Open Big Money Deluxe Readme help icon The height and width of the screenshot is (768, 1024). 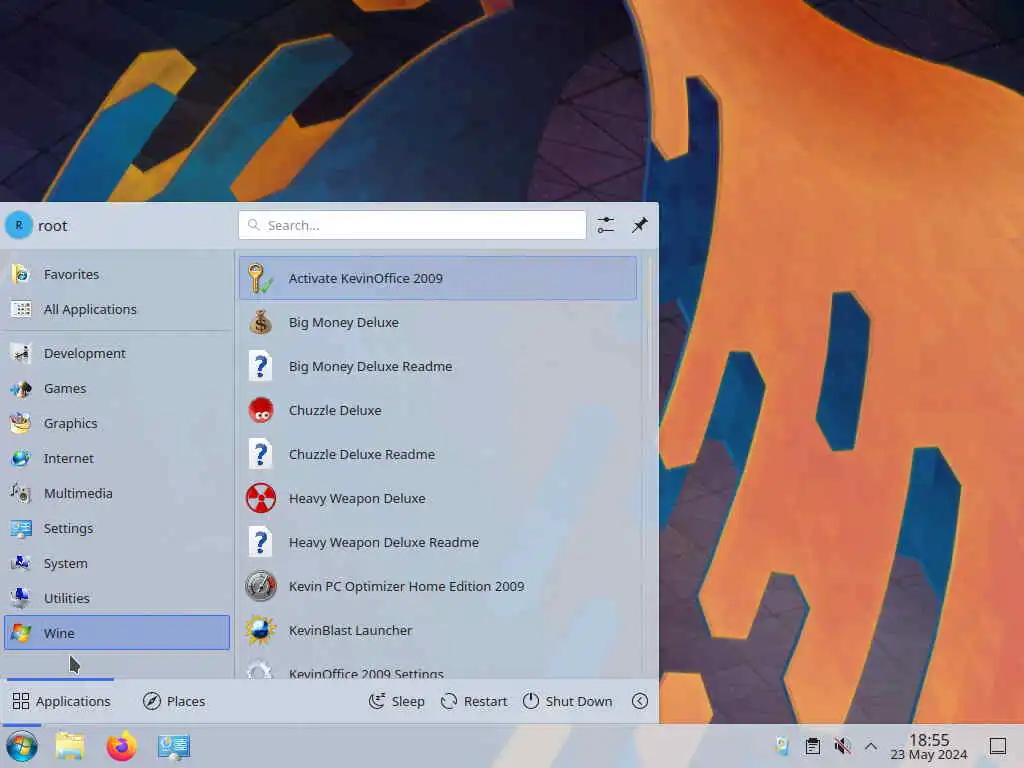click(x=261, y=366)
